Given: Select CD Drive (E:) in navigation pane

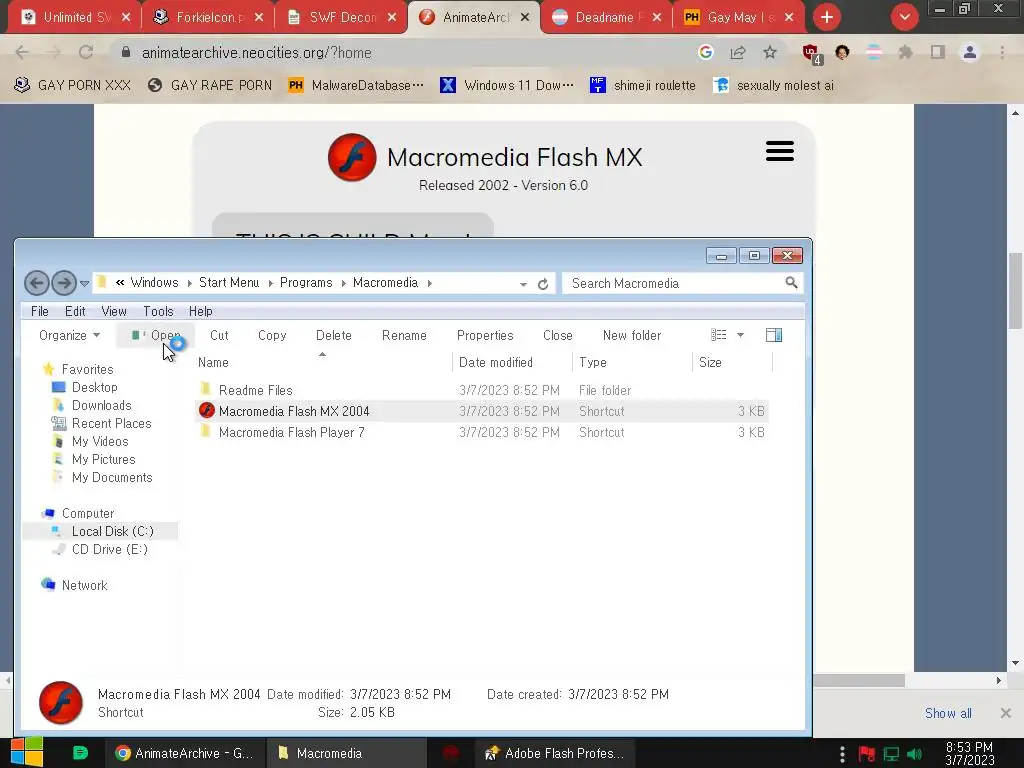Looking at the screenshot, I should (x=109, y=549).
